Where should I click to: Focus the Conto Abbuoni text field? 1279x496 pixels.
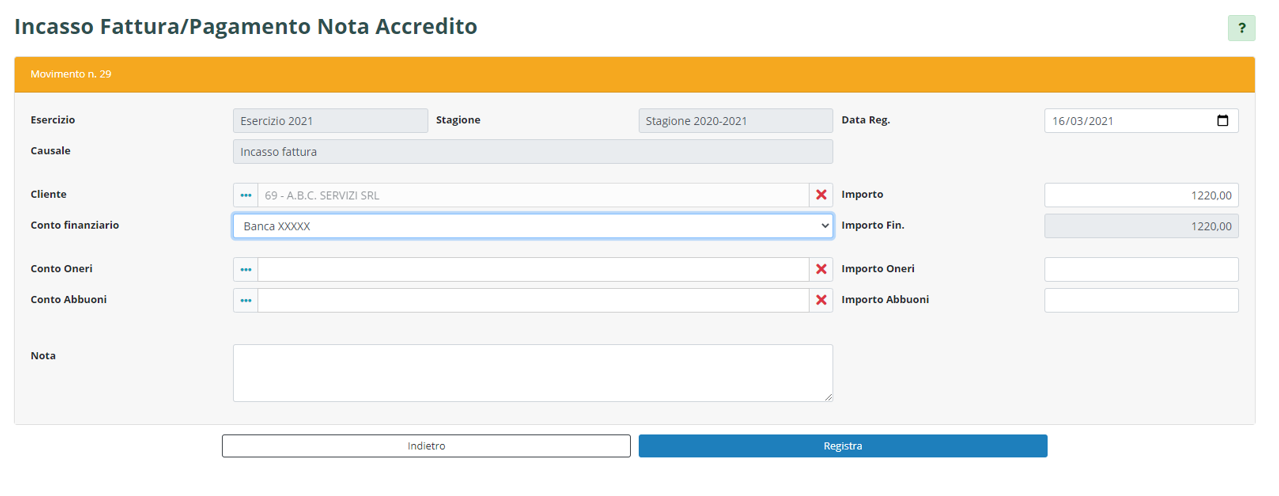point(532,300)
